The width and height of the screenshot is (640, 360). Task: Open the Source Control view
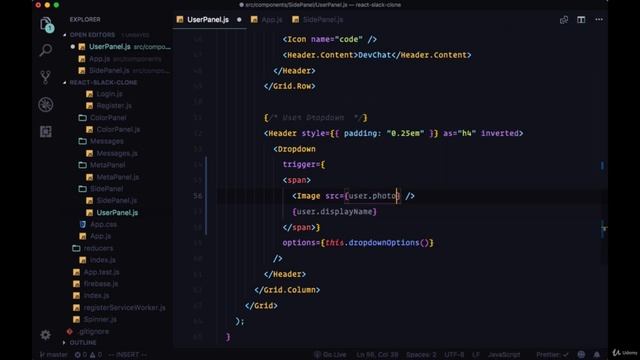[46, 77]
